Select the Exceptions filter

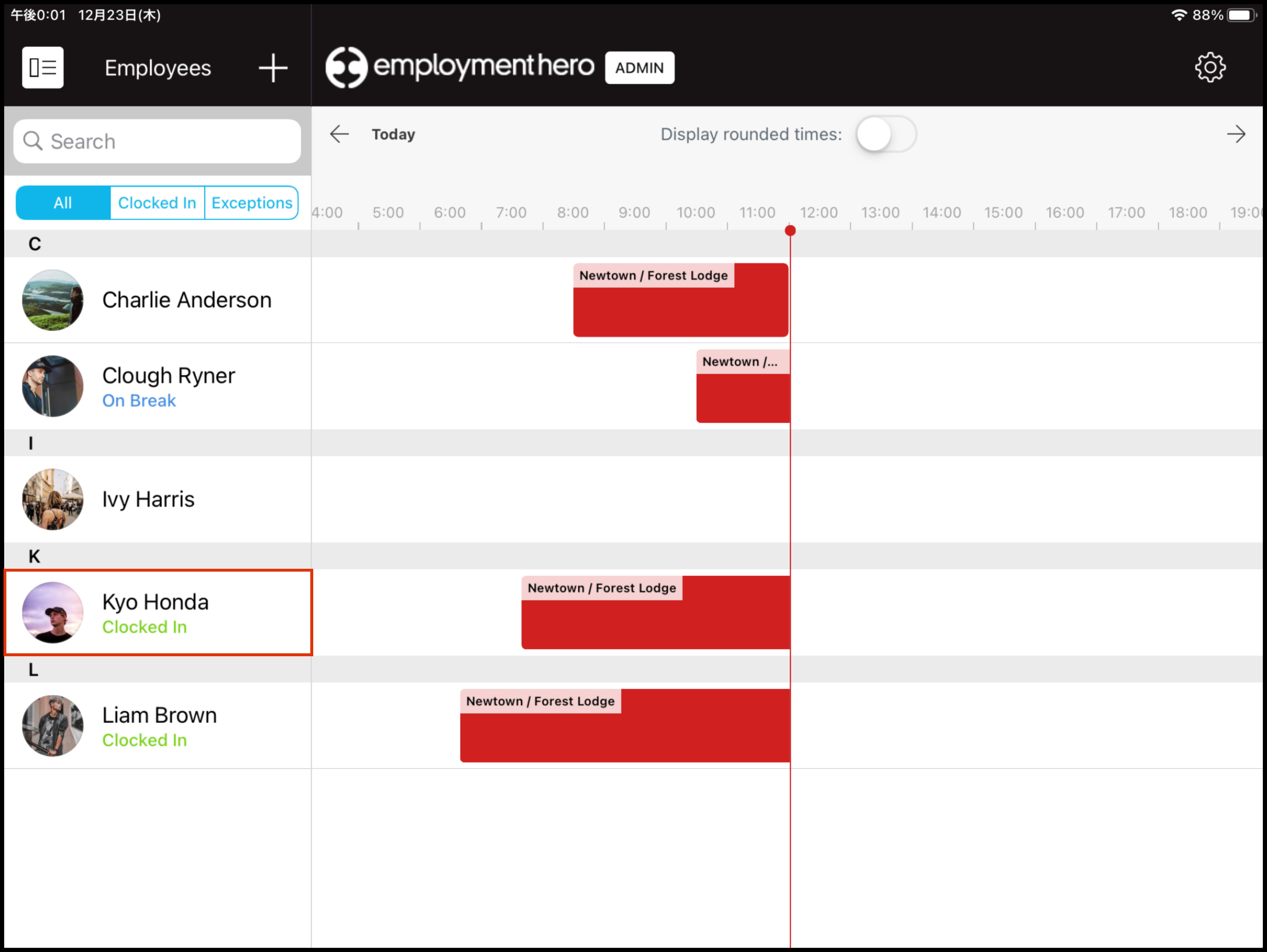coord(251,202)
